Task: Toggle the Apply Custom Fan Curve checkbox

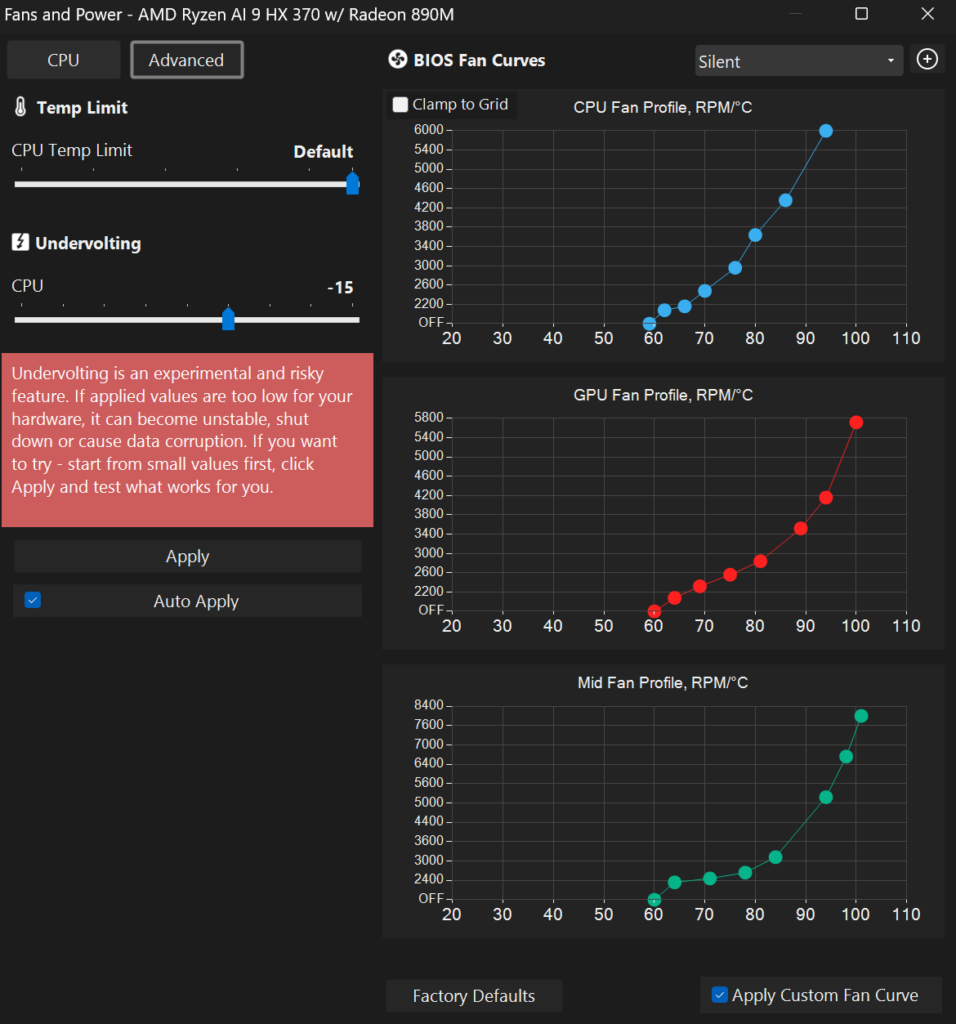Action: (x=719, y=995)
